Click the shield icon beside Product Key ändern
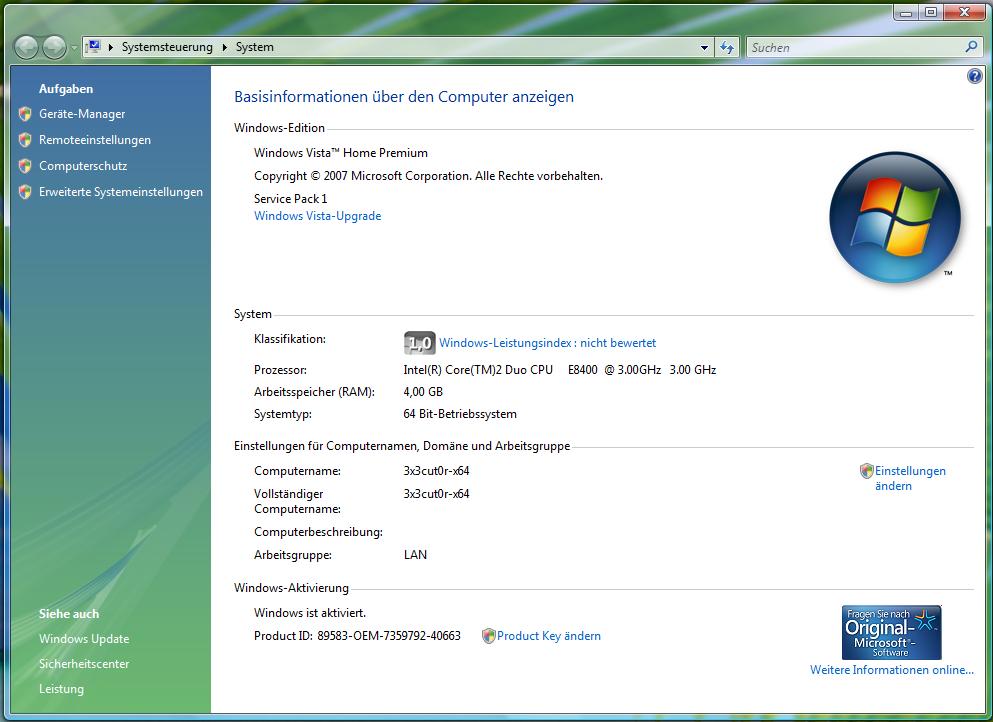Screen dimensions: 993x722 (x=488, y=636)
